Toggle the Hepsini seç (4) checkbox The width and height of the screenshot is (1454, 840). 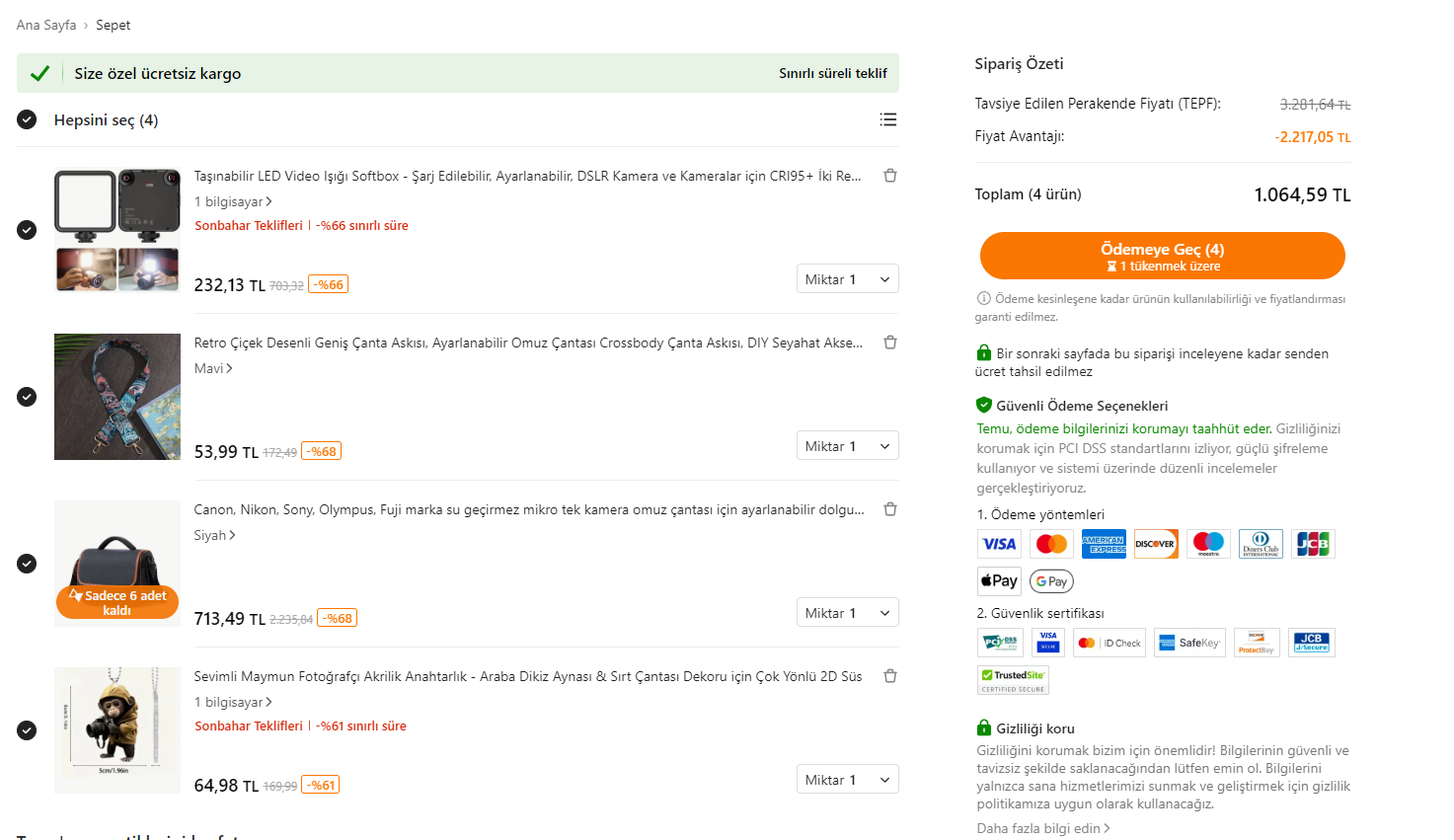[27, 119]
